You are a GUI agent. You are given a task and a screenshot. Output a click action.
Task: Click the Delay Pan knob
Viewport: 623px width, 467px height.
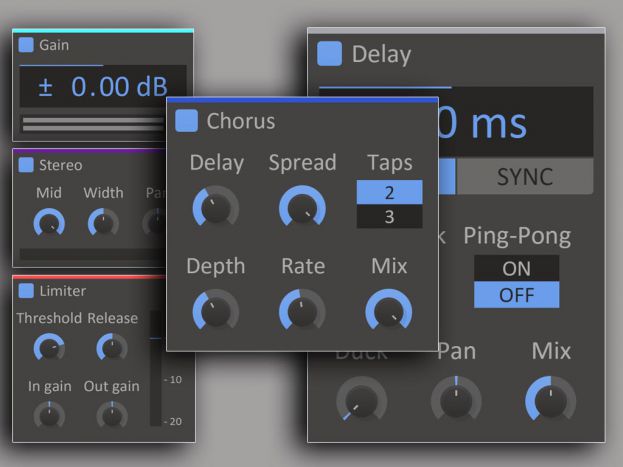pyautogui.click(x=455, y=401)
